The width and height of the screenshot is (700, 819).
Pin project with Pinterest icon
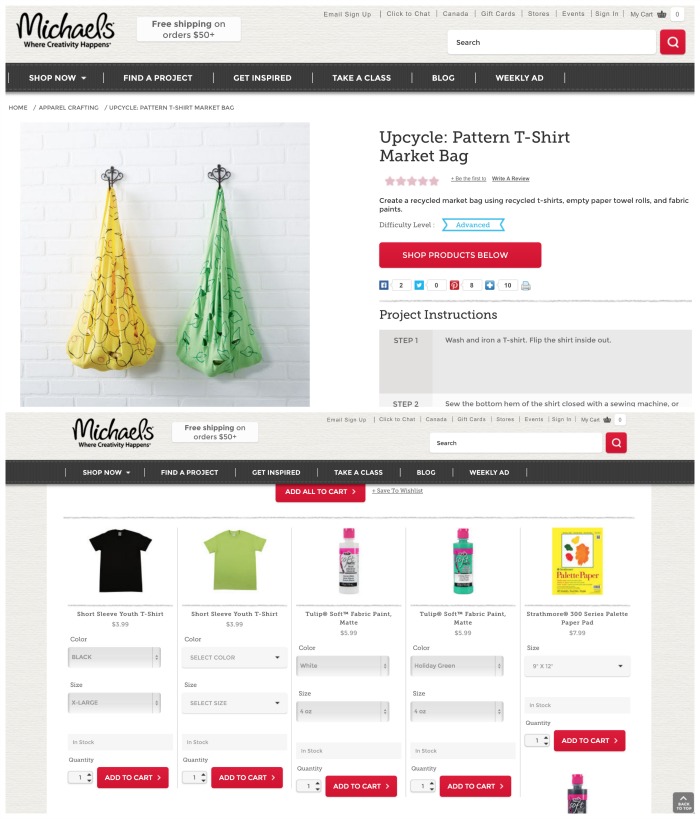point(454,285)
